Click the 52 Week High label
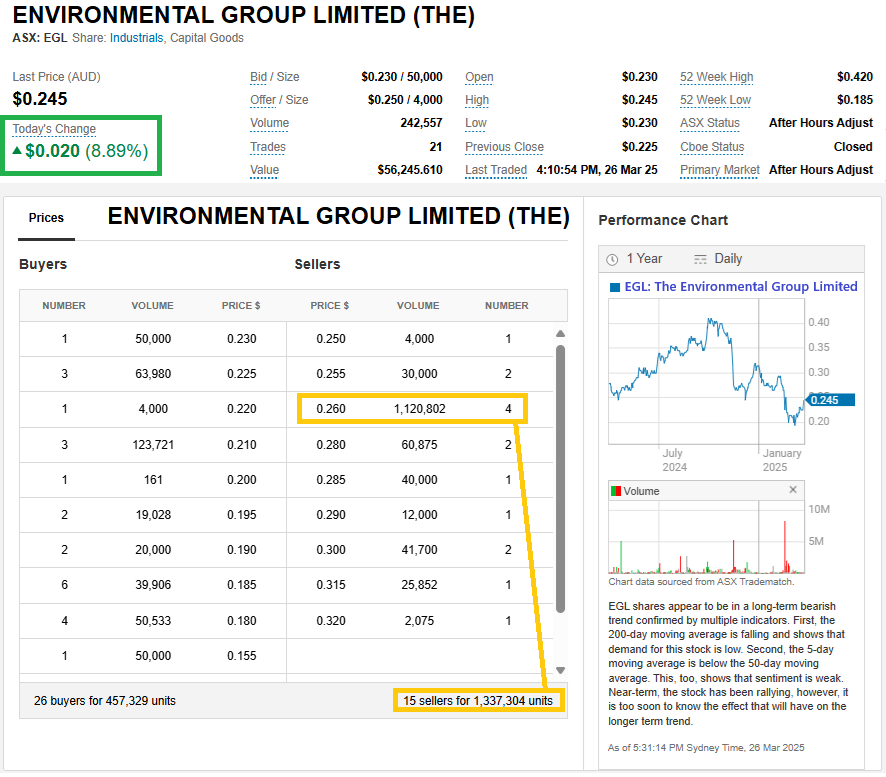 (x=716, y=77)
